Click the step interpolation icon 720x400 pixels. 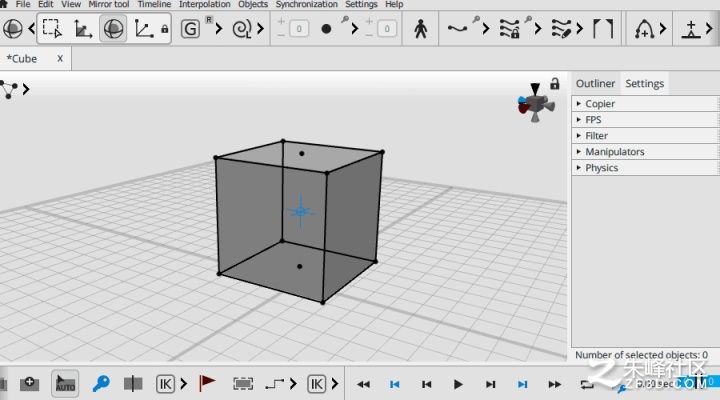tap(275, 383)
